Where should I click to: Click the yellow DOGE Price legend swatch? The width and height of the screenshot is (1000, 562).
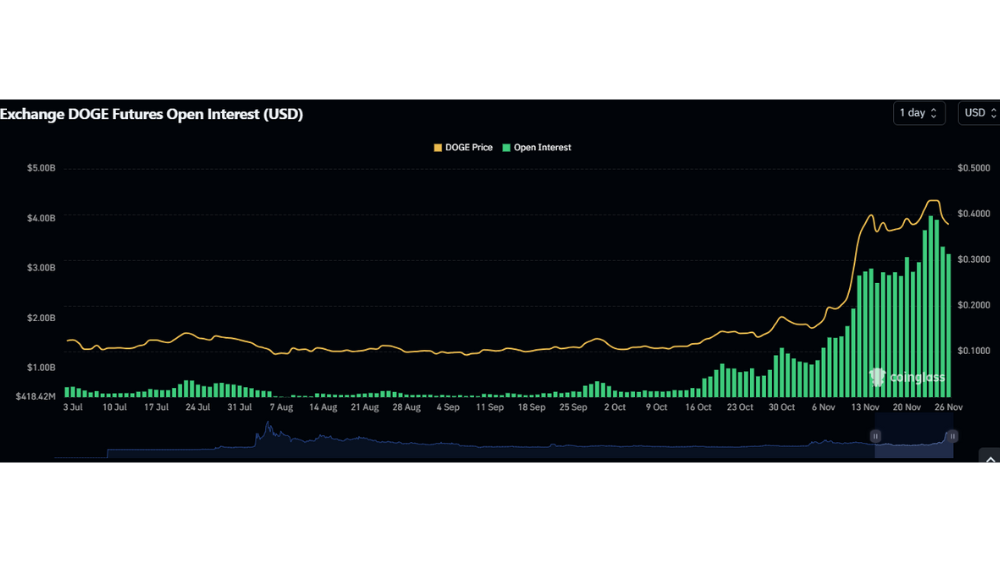438,147
